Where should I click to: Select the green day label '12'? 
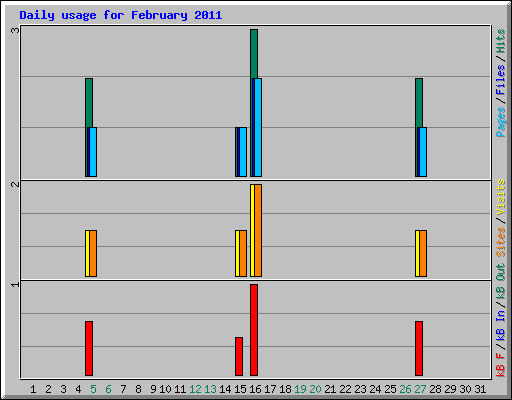[195, 389]
